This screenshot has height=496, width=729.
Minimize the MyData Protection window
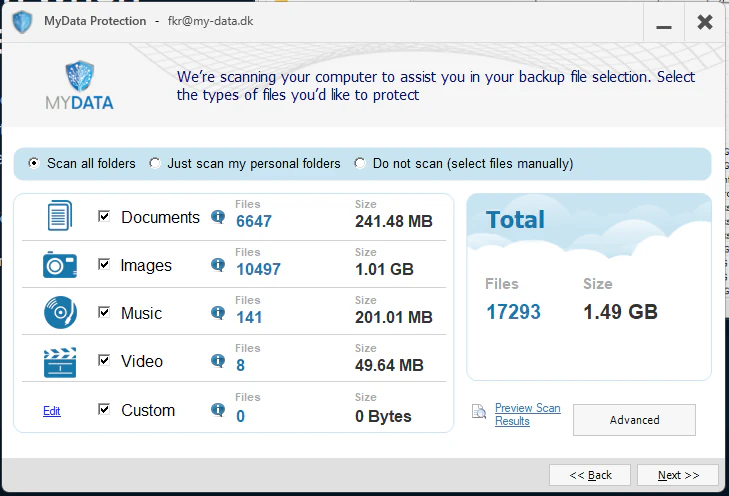[x=663, y=22]
